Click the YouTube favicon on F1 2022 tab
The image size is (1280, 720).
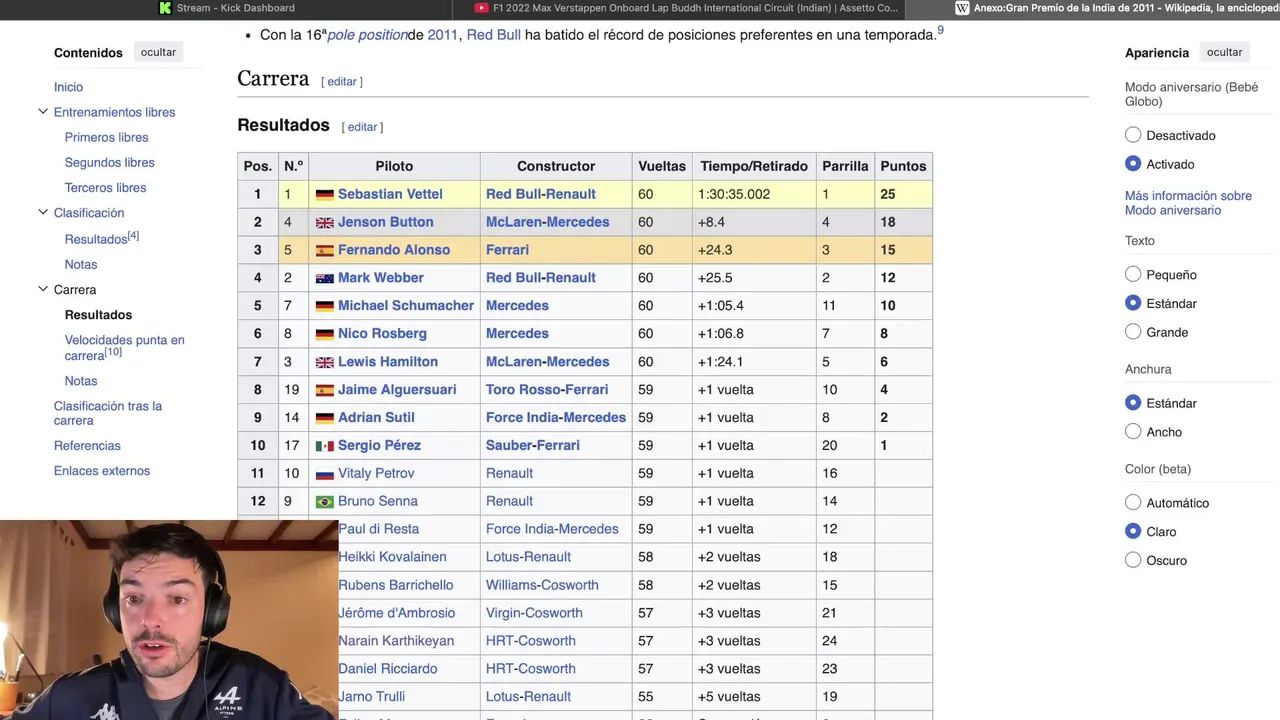482,8
